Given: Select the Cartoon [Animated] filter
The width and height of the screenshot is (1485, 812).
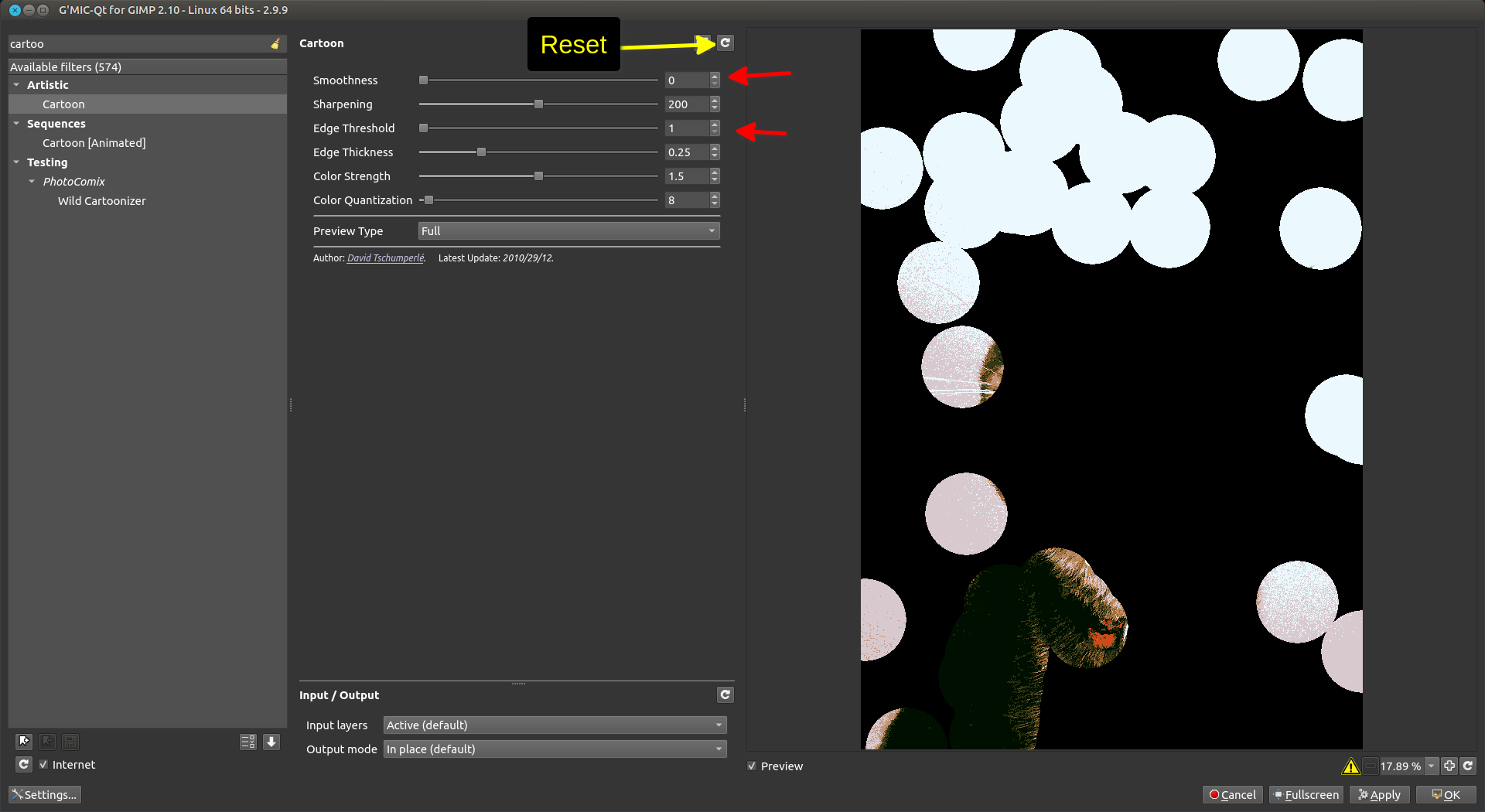Looking at the screenshot, I should click(94, 143).
